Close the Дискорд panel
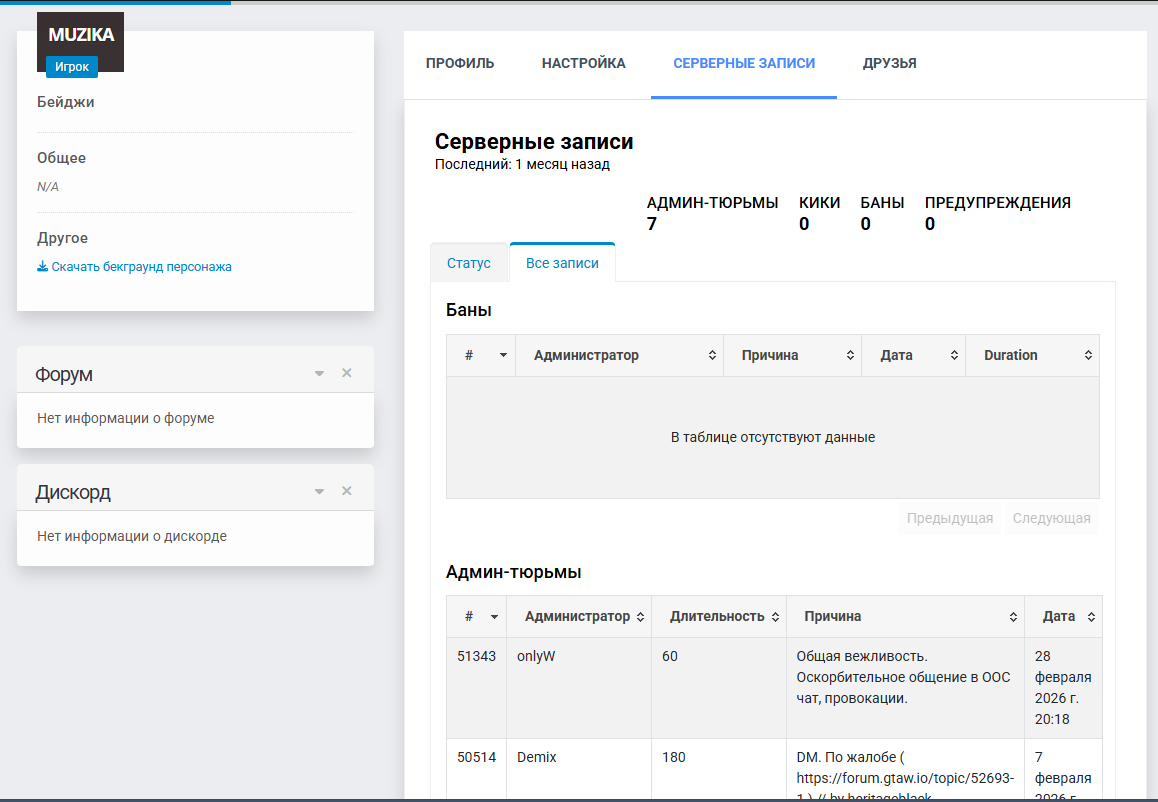1158x802 pixels. click(x=346, y=491)
